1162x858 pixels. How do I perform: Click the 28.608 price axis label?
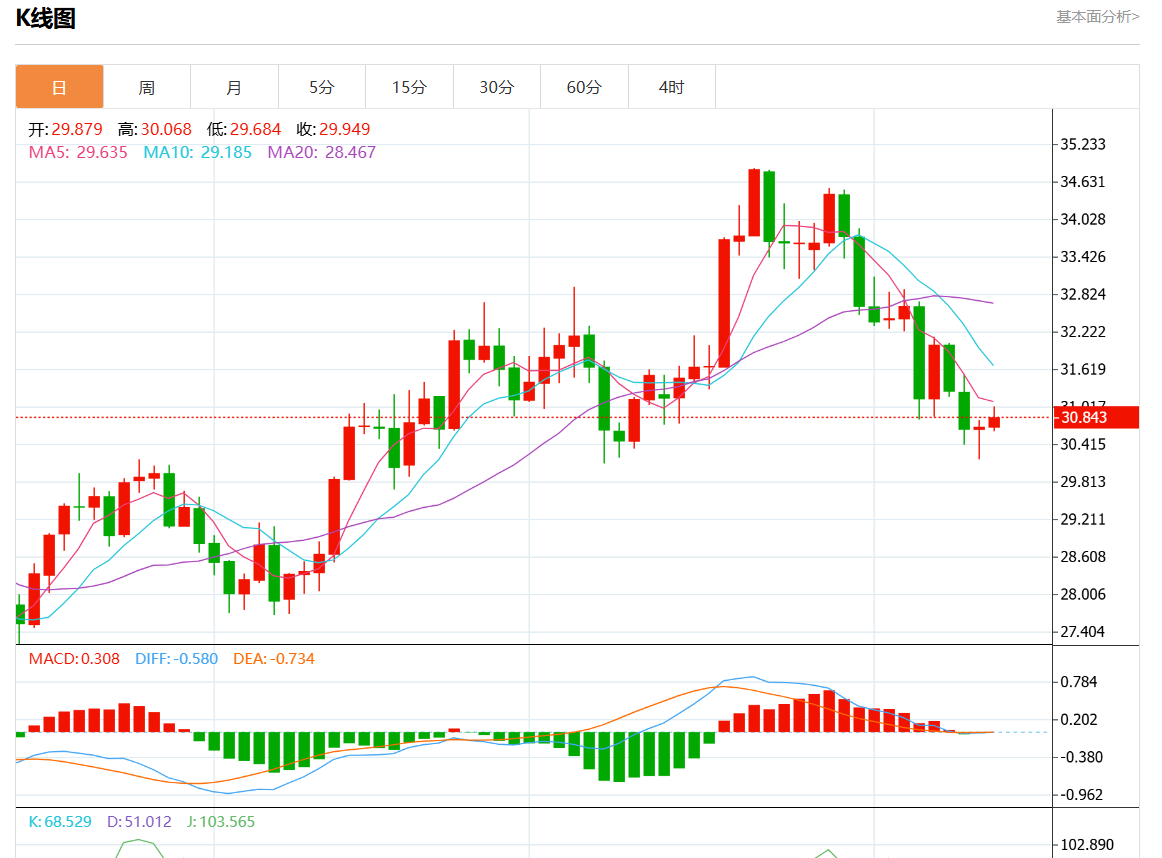[1083, 556]
